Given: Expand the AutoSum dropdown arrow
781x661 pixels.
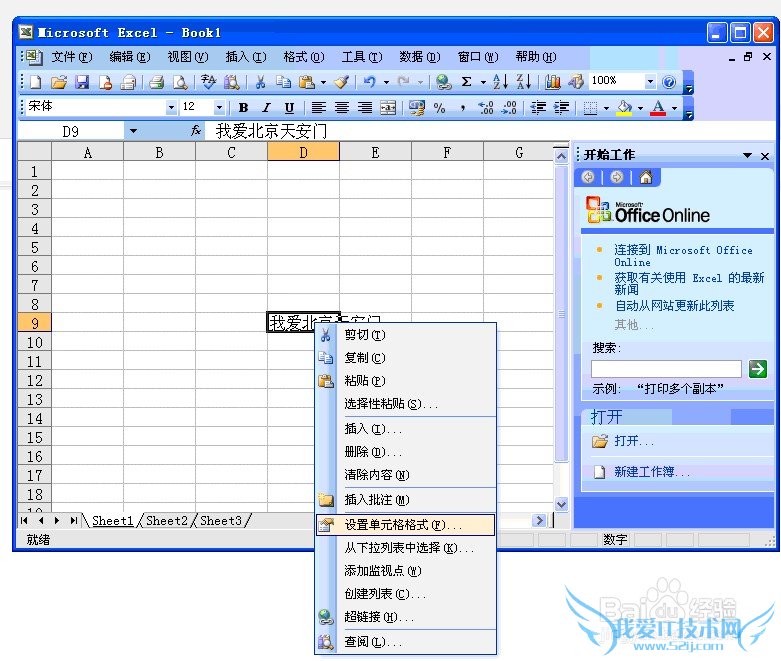Looking at the screenshot, I should (483, 82).
